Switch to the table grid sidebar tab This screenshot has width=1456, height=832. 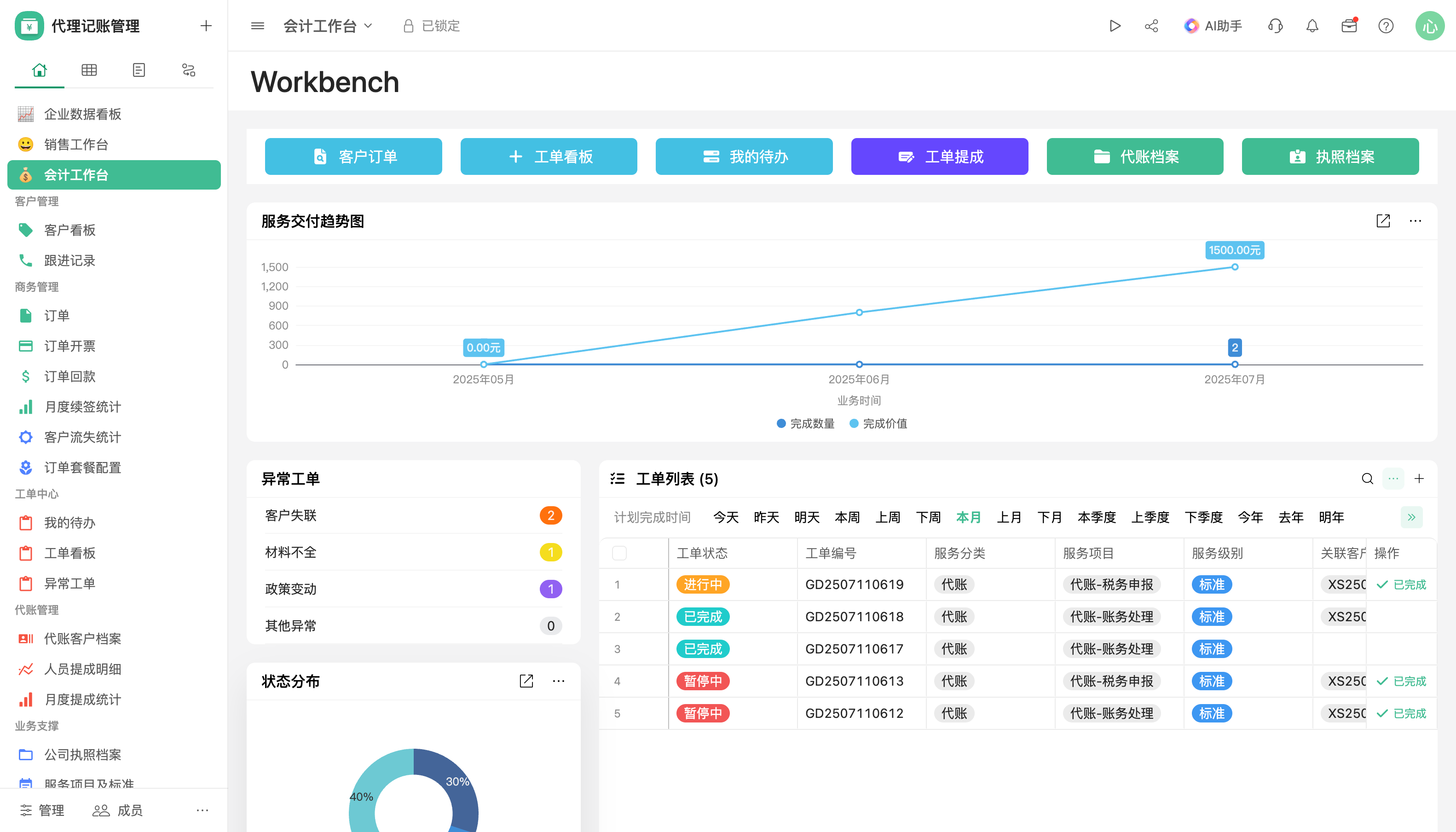tap(89, 69)
